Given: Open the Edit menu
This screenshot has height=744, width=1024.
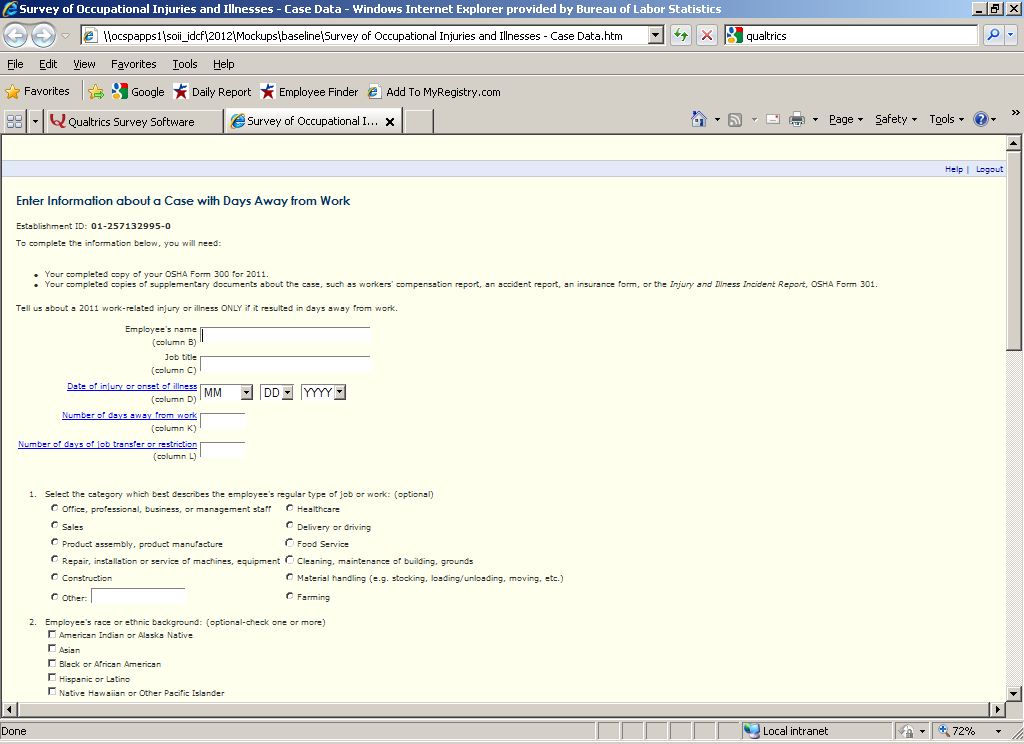Looking at the screenshot, I should coord(48,64).
